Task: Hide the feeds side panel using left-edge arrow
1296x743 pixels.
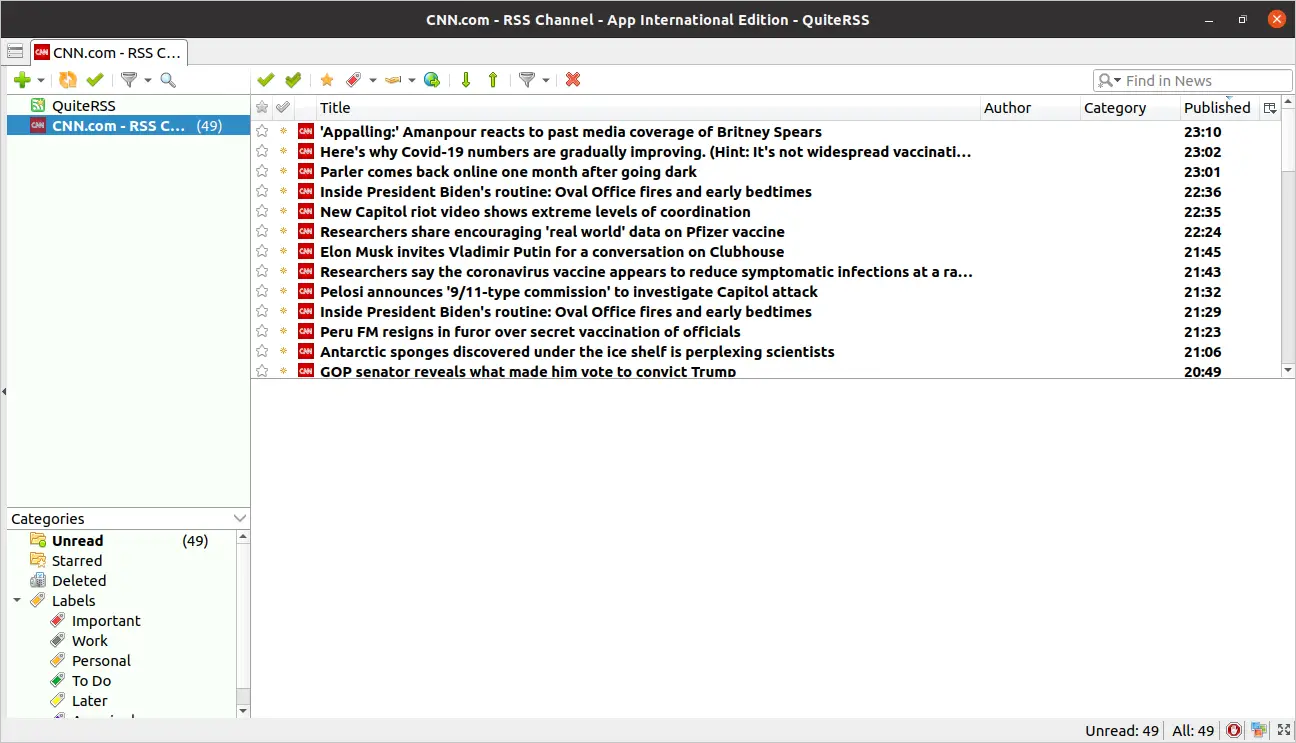Action: tap(3, 392)
